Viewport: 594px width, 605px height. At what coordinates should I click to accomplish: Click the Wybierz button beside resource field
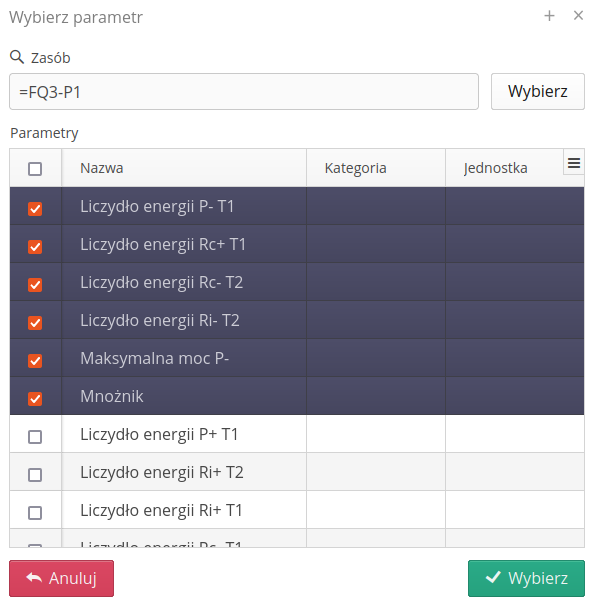coord(538,91)
